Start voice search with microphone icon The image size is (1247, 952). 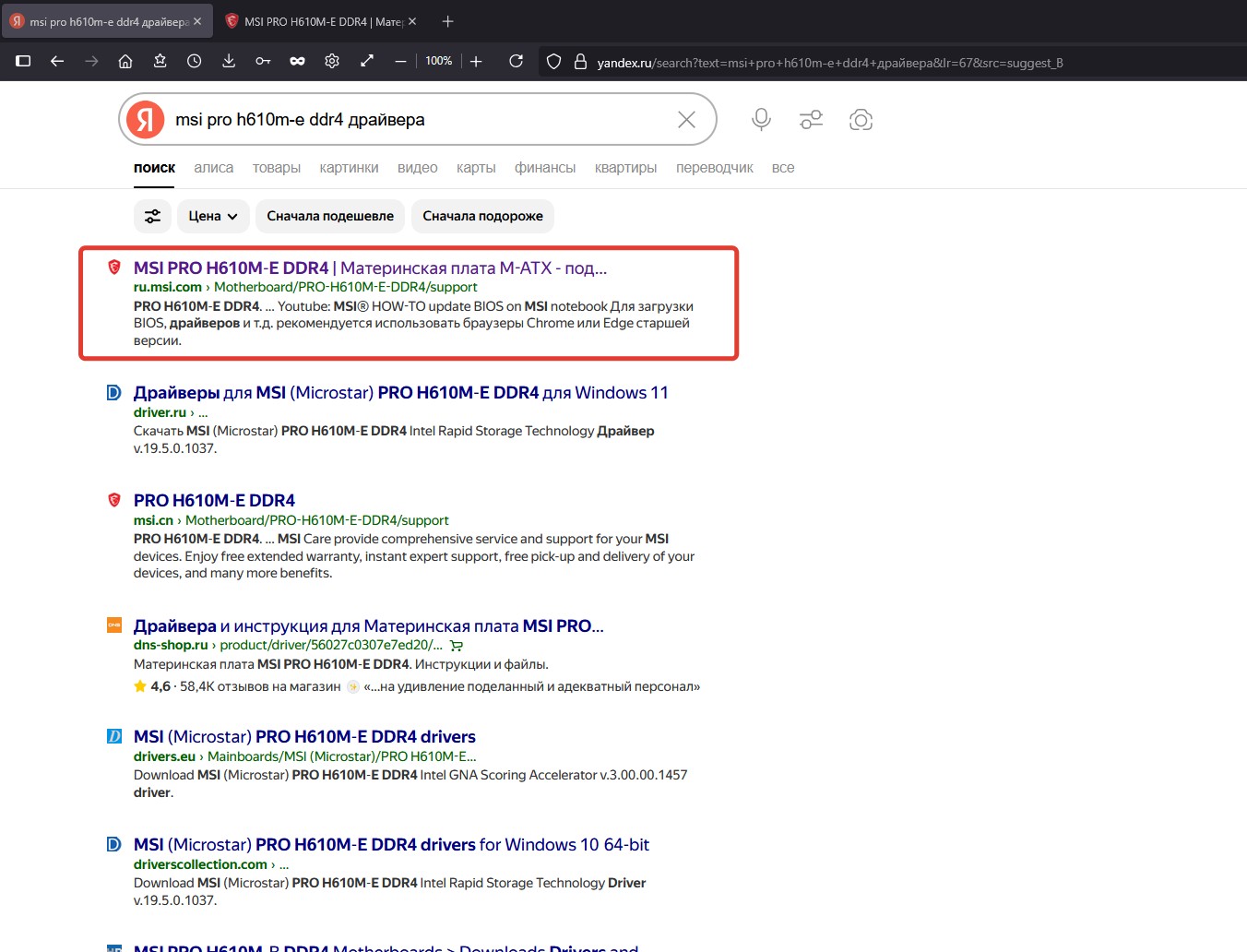tap(761, 119)
